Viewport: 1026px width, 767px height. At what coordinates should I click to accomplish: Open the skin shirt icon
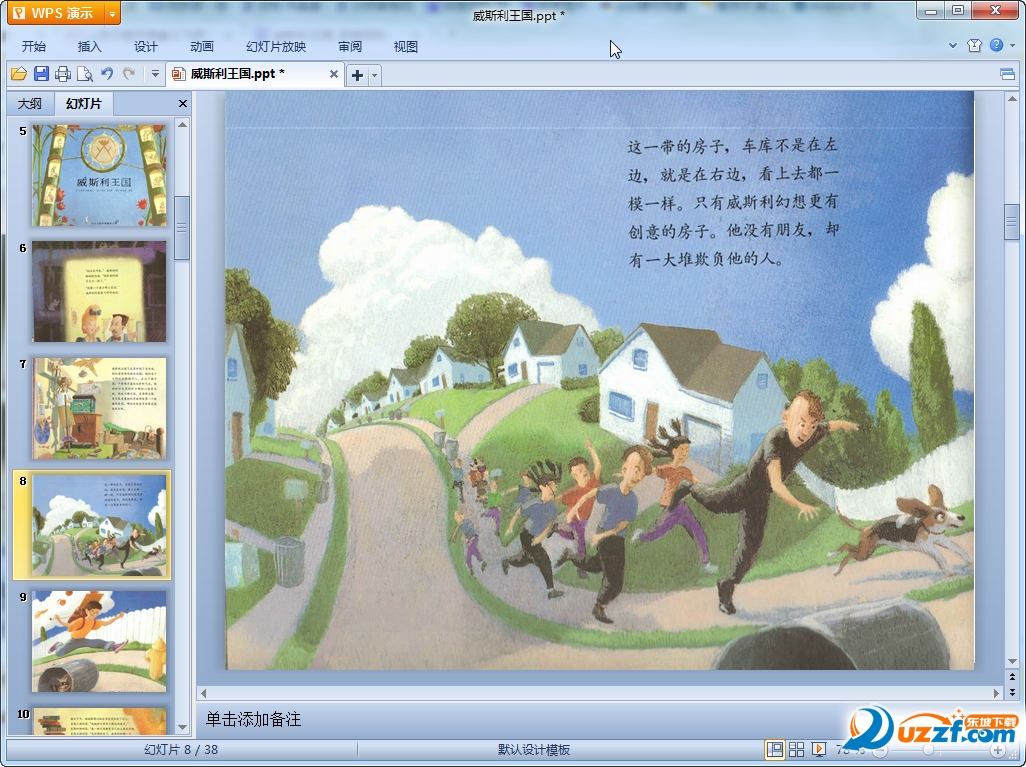pyautogui.click(x=974, y=45)
